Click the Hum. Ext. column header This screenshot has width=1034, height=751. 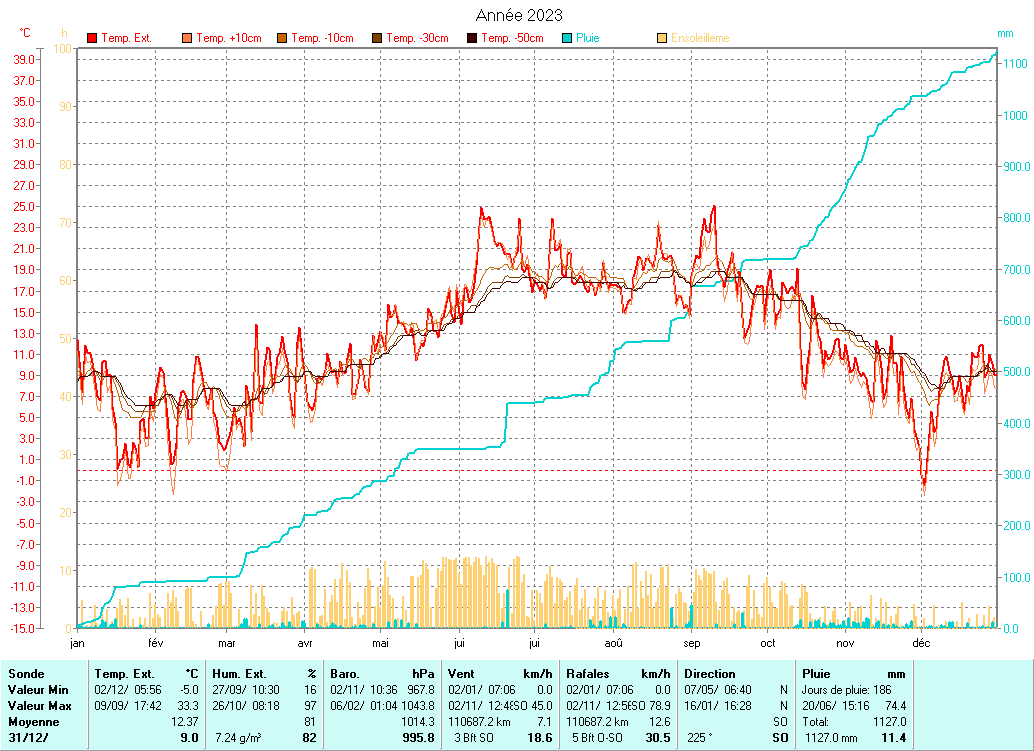[237, 674]
